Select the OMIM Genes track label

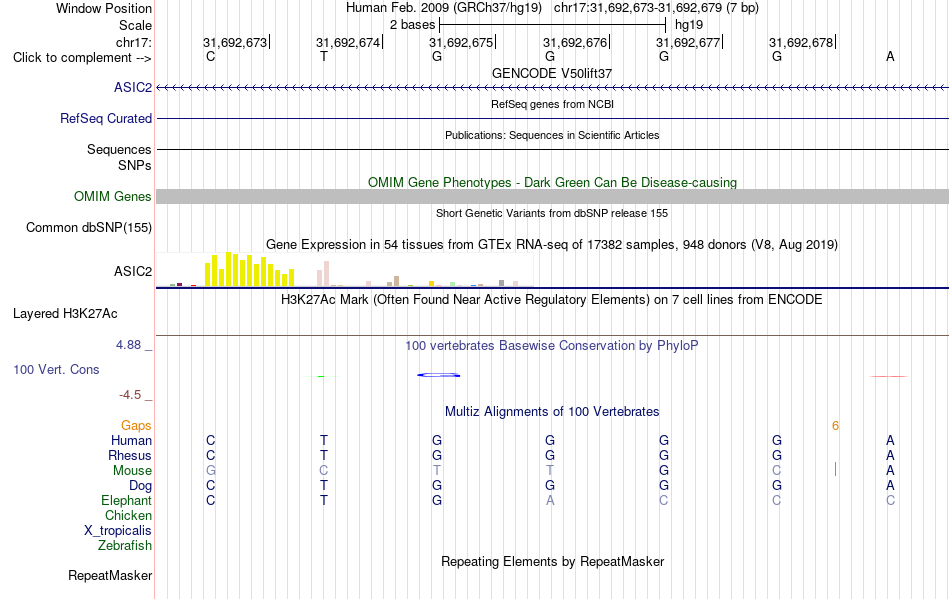pyautogui.click(x=113, y=196)
